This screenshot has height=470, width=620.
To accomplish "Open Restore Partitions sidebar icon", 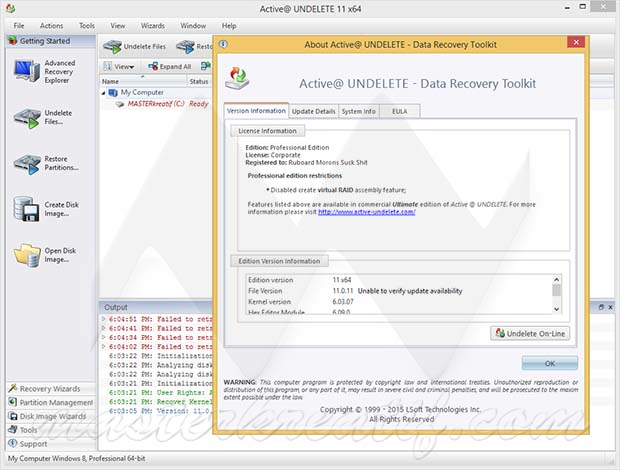I will pyautogui.click(x=26, y=164).
